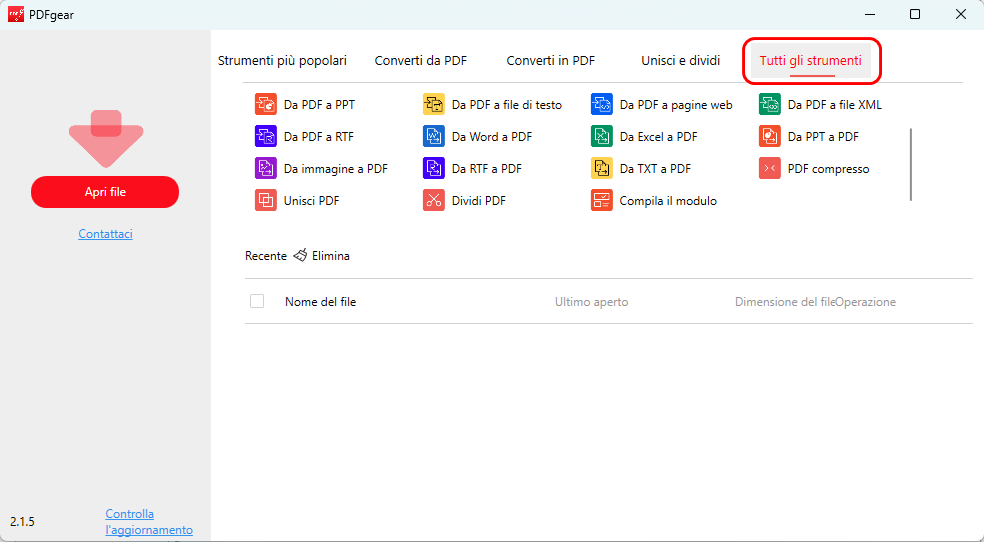Viewport: 984px width, 542px height.
Task: Click the tools list vertical scrollbar
Action: click(x=911, y=164)
